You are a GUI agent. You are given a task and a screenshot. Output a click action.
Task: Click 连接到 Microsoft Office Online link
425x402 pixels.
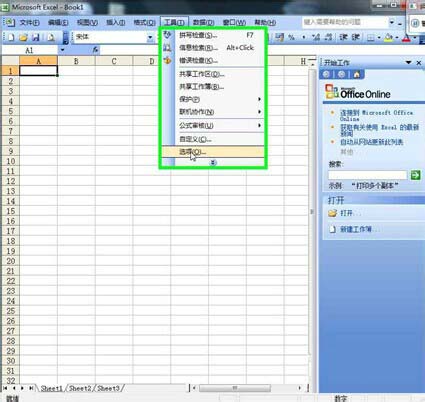point(376,115)
